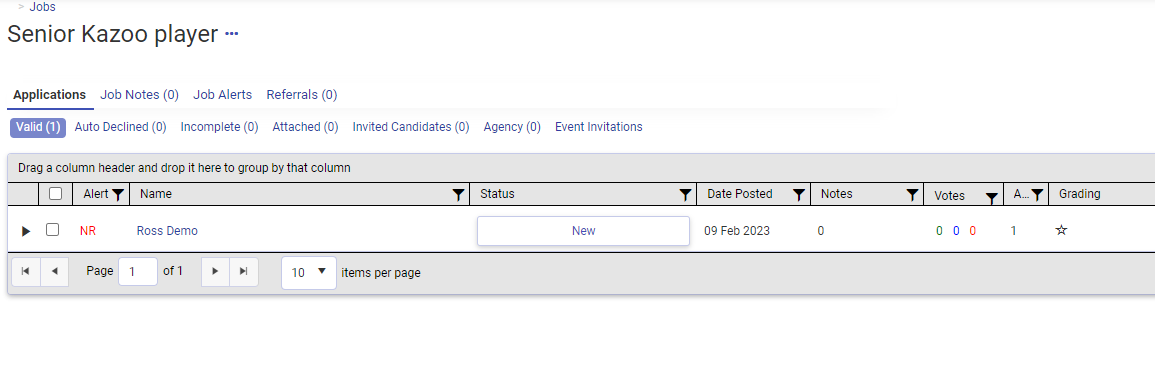The image size is (1155, 378).
Task: Tick the select-all checkbox in the header
Action: (x=55, y=194)
